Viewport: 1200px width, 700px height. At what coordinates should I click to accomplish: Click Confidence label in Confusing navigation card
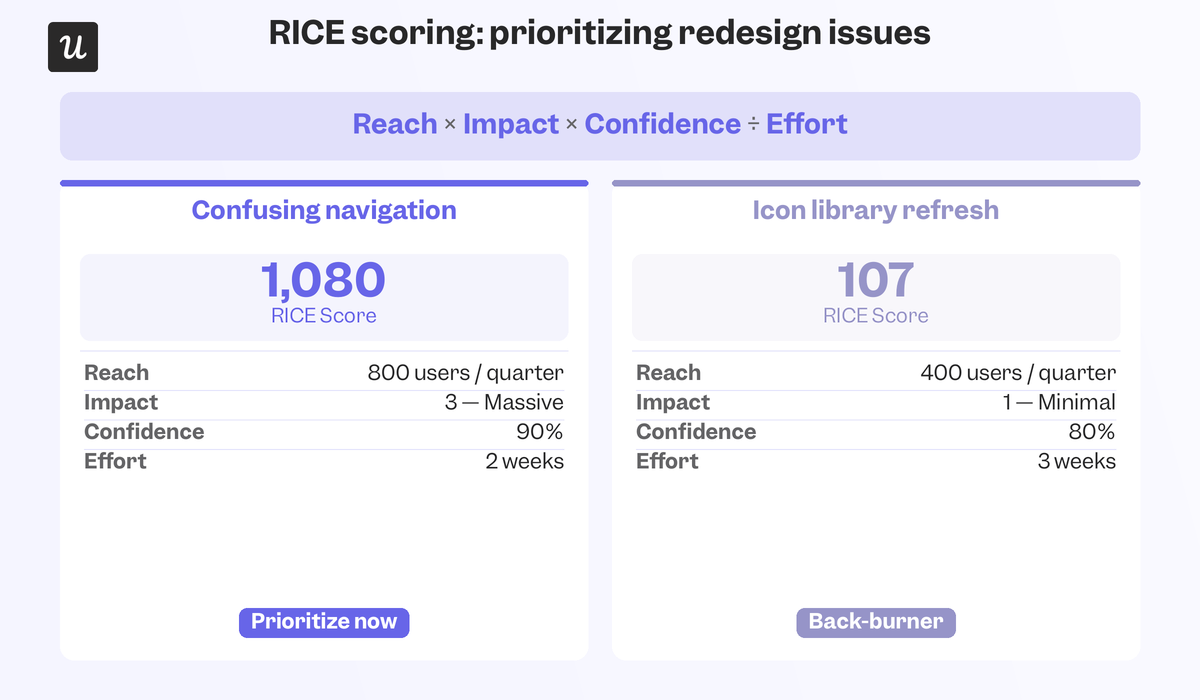tap(144, 432)
